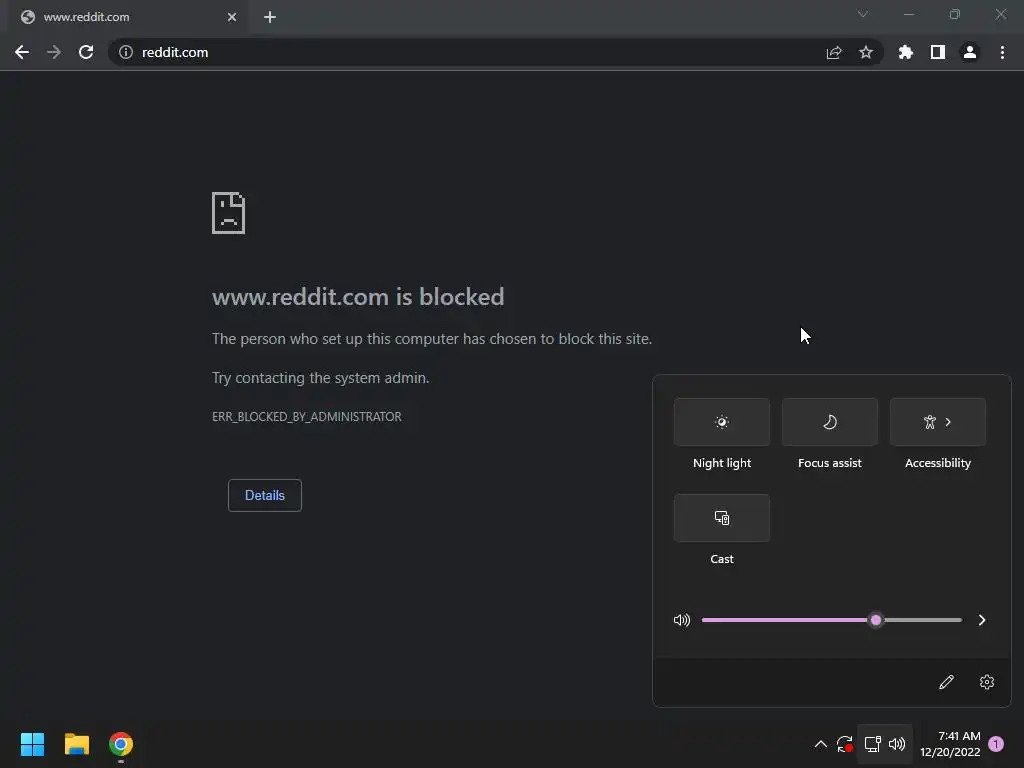Screen dimensions: 1024x768
Task: Reload the reddit.com page
Action: point(86,52)
